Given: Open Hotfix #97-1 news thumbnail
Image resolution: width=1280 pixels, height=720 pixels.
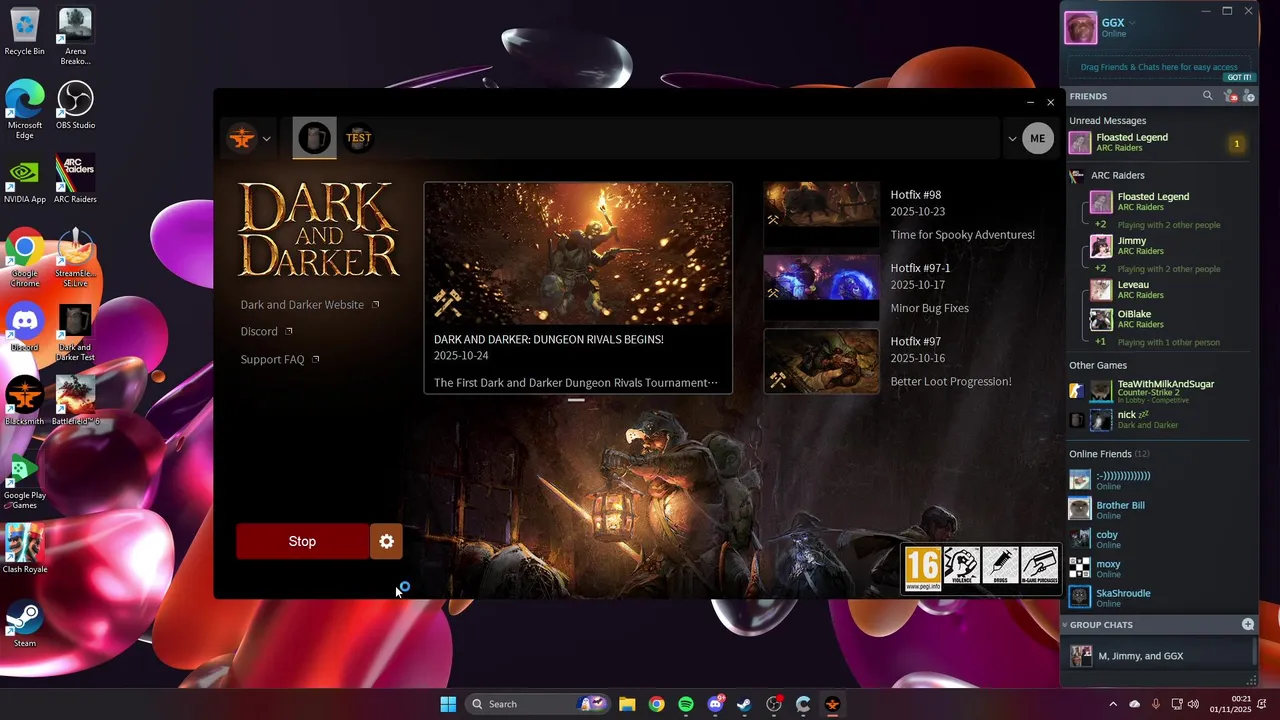Looking at the screenshot, I should 821,288.
